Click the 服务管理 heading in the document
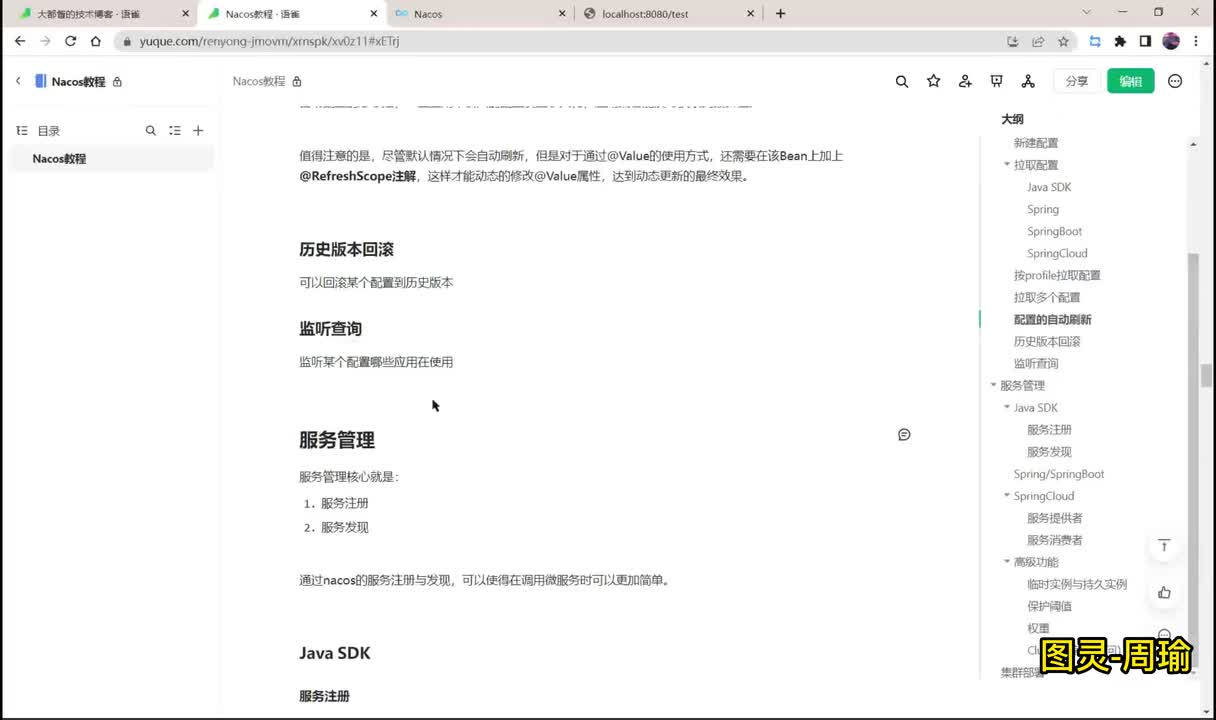Screen dimensions: 1216x720 337,440
